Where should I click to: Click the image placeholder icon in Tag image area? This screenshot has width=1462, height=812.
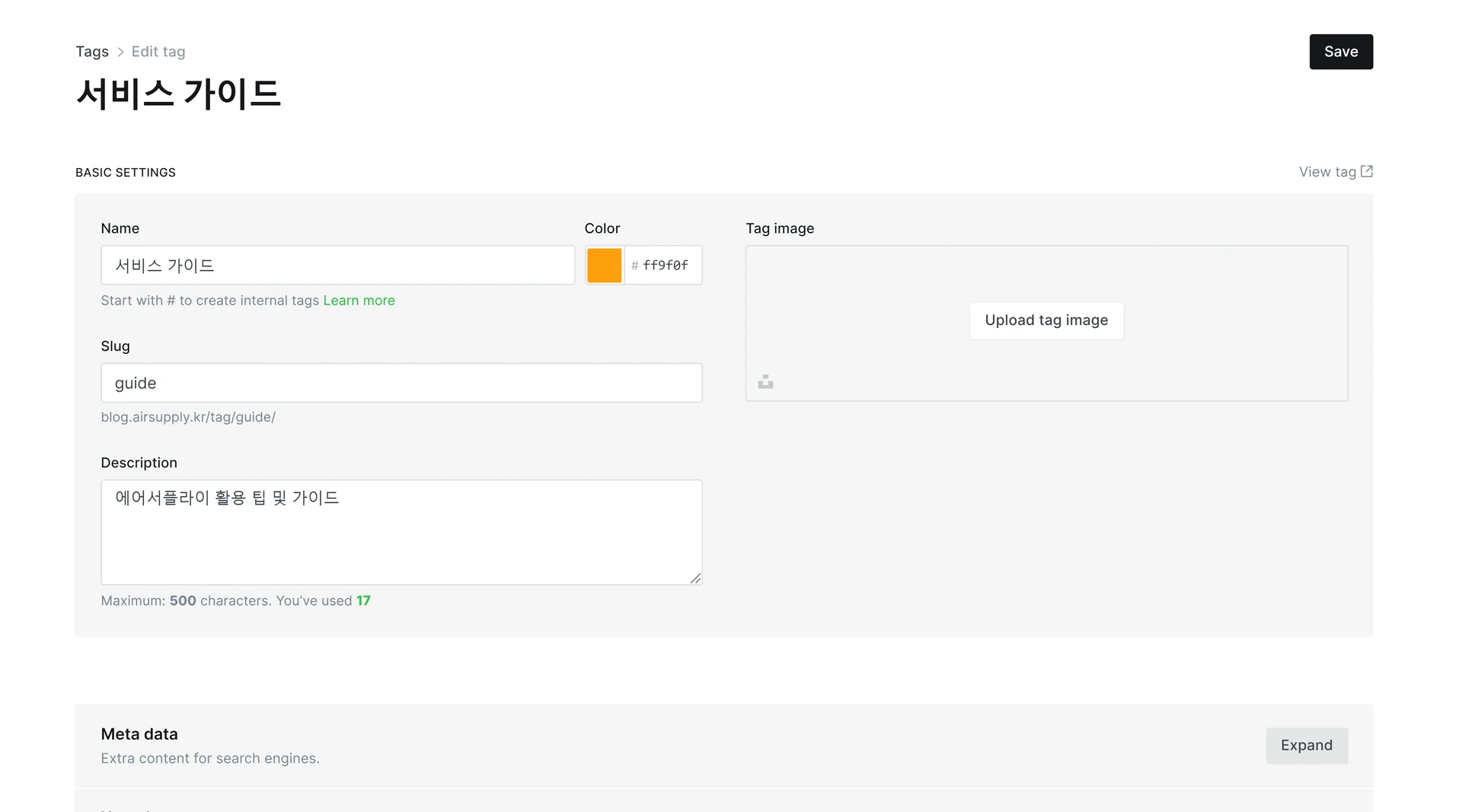tap(765, 381)
